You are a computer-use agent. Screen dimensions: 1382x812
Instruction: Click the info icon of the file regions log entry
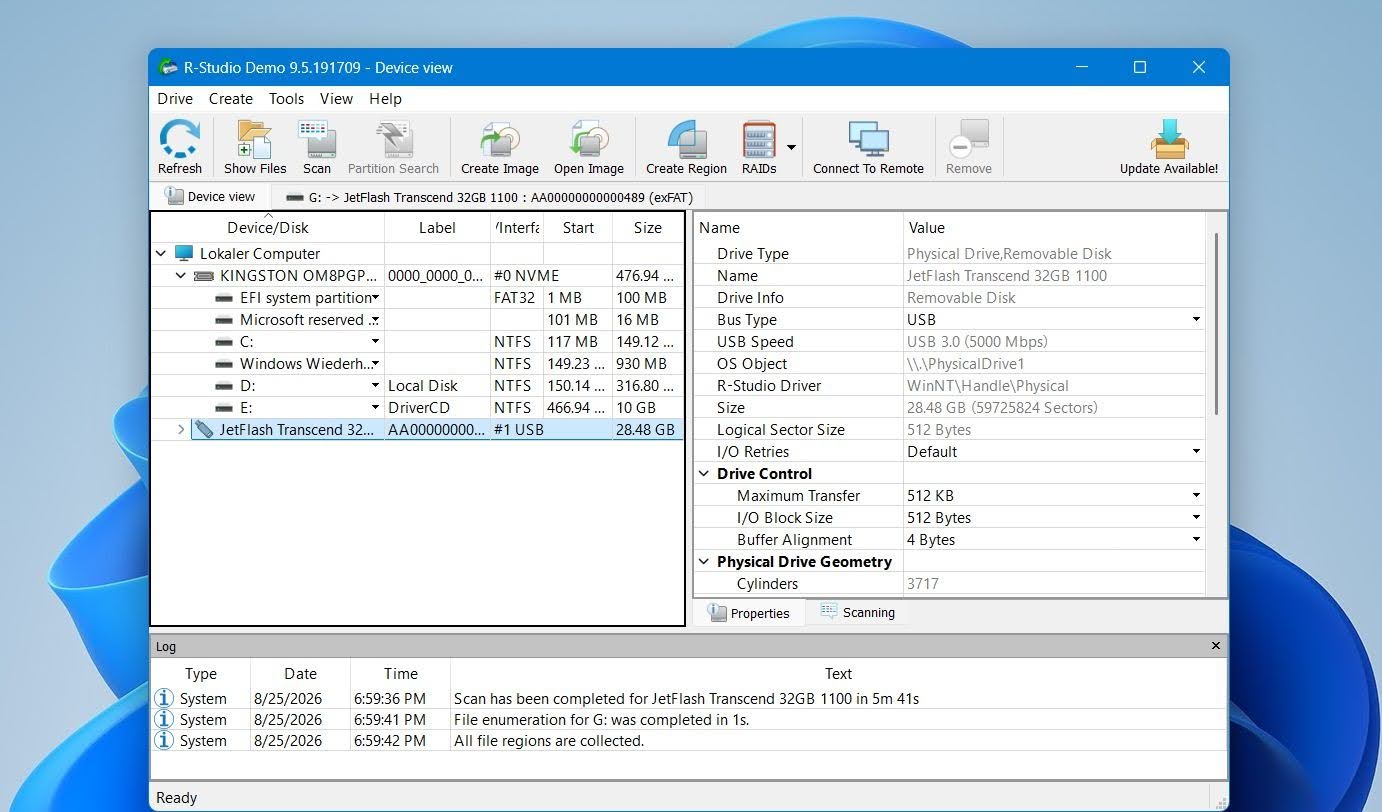click(x=164, y=740)
